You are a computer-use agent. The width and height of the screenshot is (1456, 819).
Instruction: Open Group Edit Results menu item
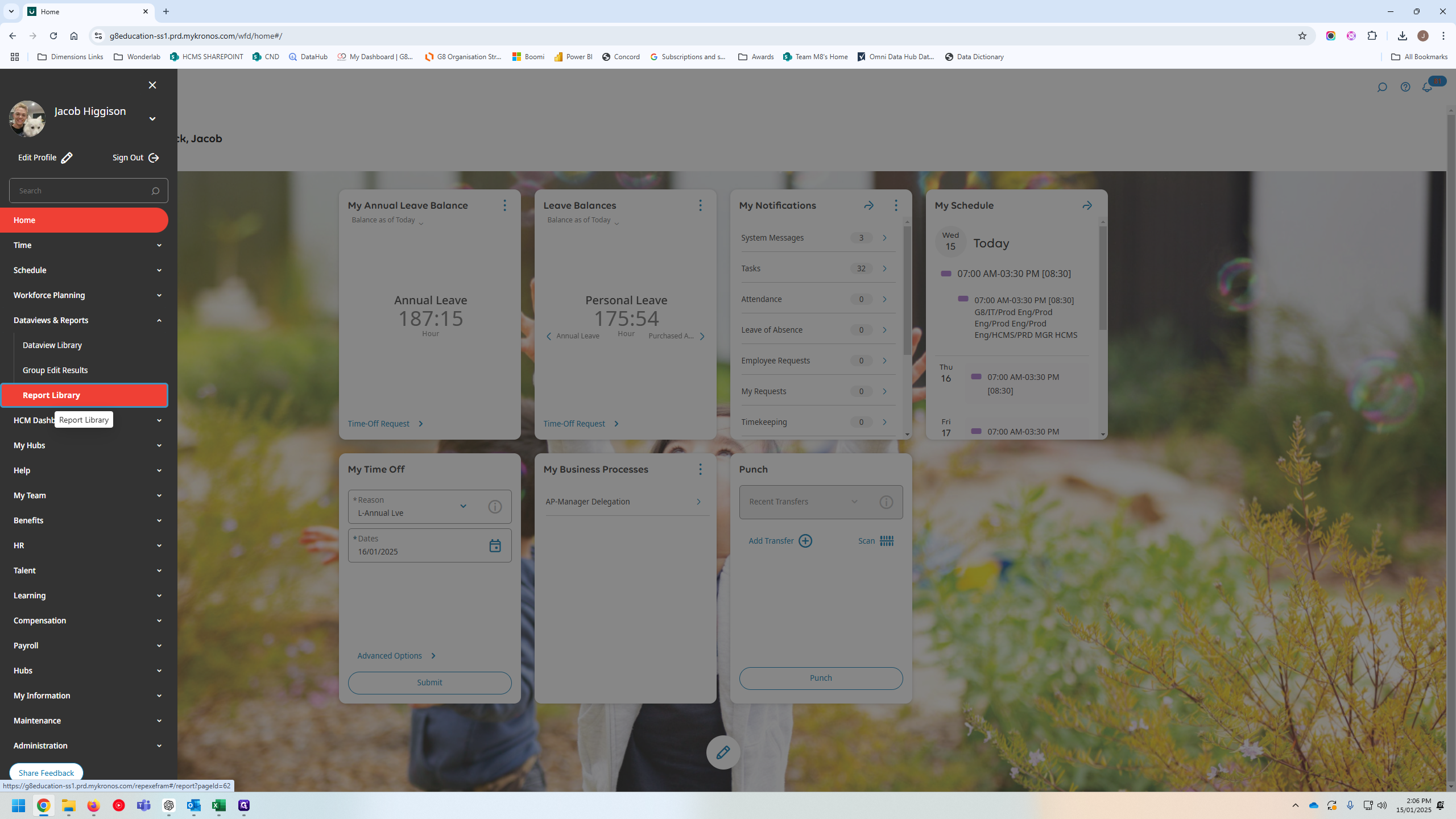point(55,370)
